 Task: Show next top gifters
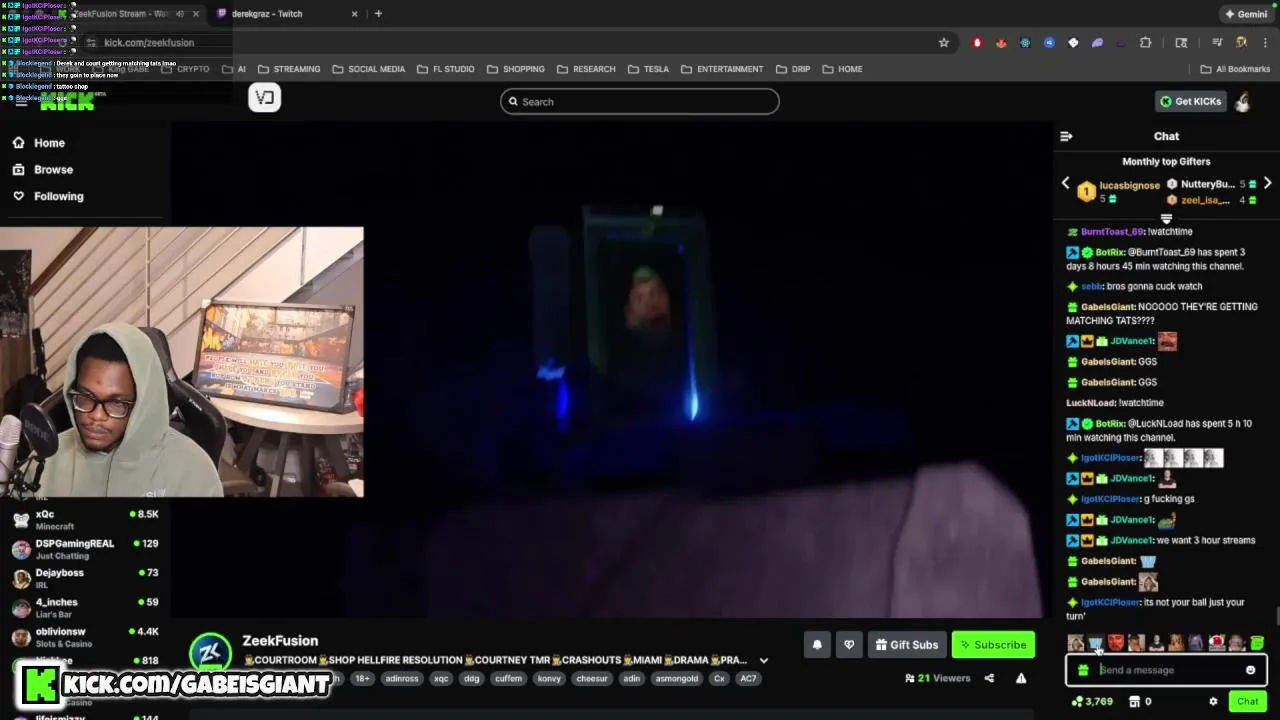[1267, 184]
